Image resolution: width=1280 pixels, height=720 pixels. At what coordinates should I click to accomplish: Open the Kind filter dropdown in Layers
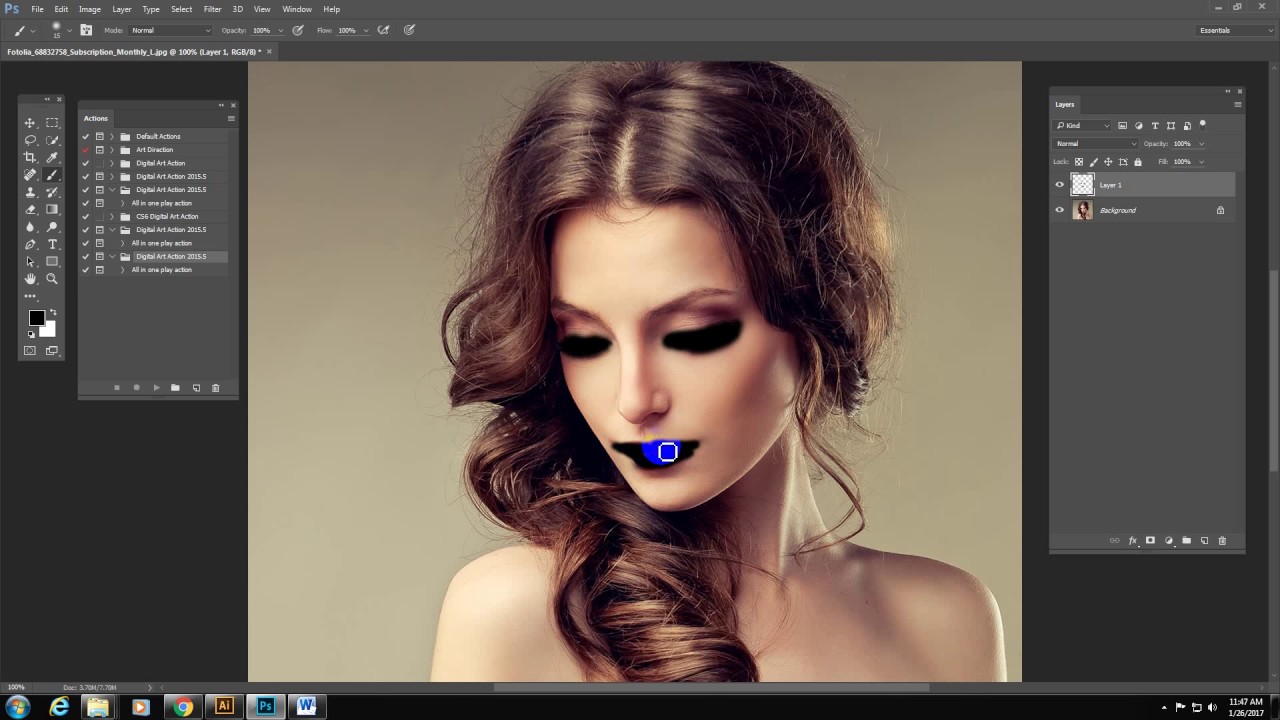tap(1083, 125)
